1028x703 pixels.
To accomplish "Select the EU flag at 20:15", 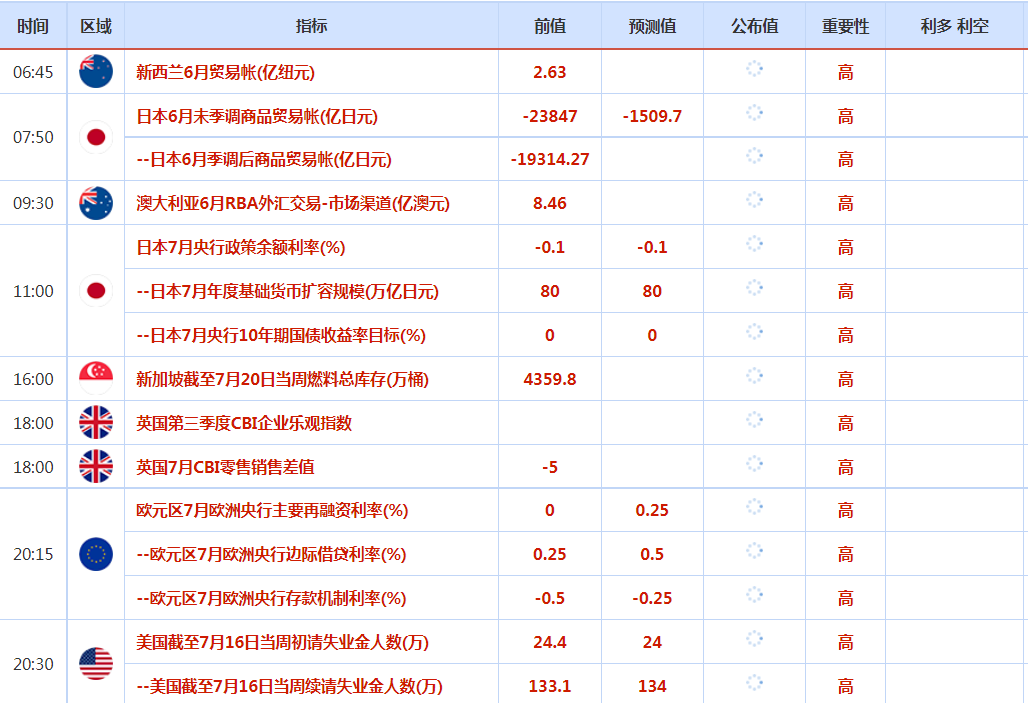I will [96, 554].
